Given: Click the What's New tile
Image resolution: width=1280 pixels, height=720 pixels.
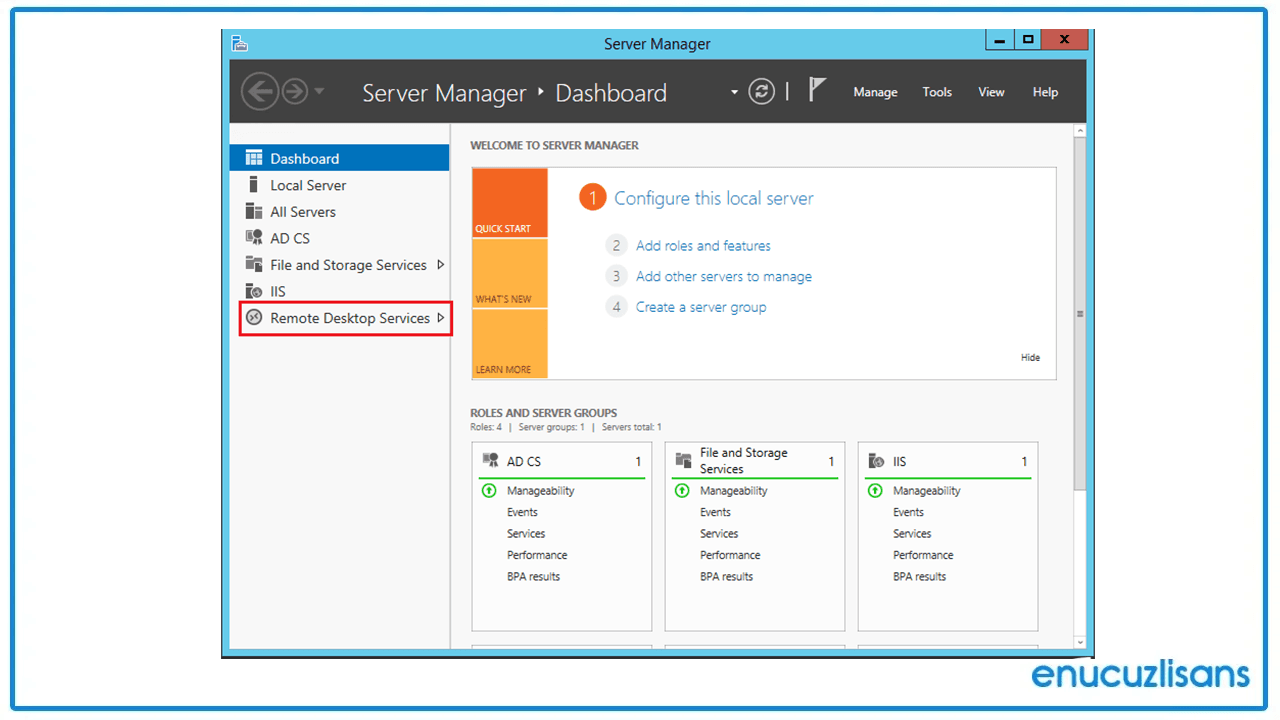Looking at the screenshot, I should [x=510, y=274].
